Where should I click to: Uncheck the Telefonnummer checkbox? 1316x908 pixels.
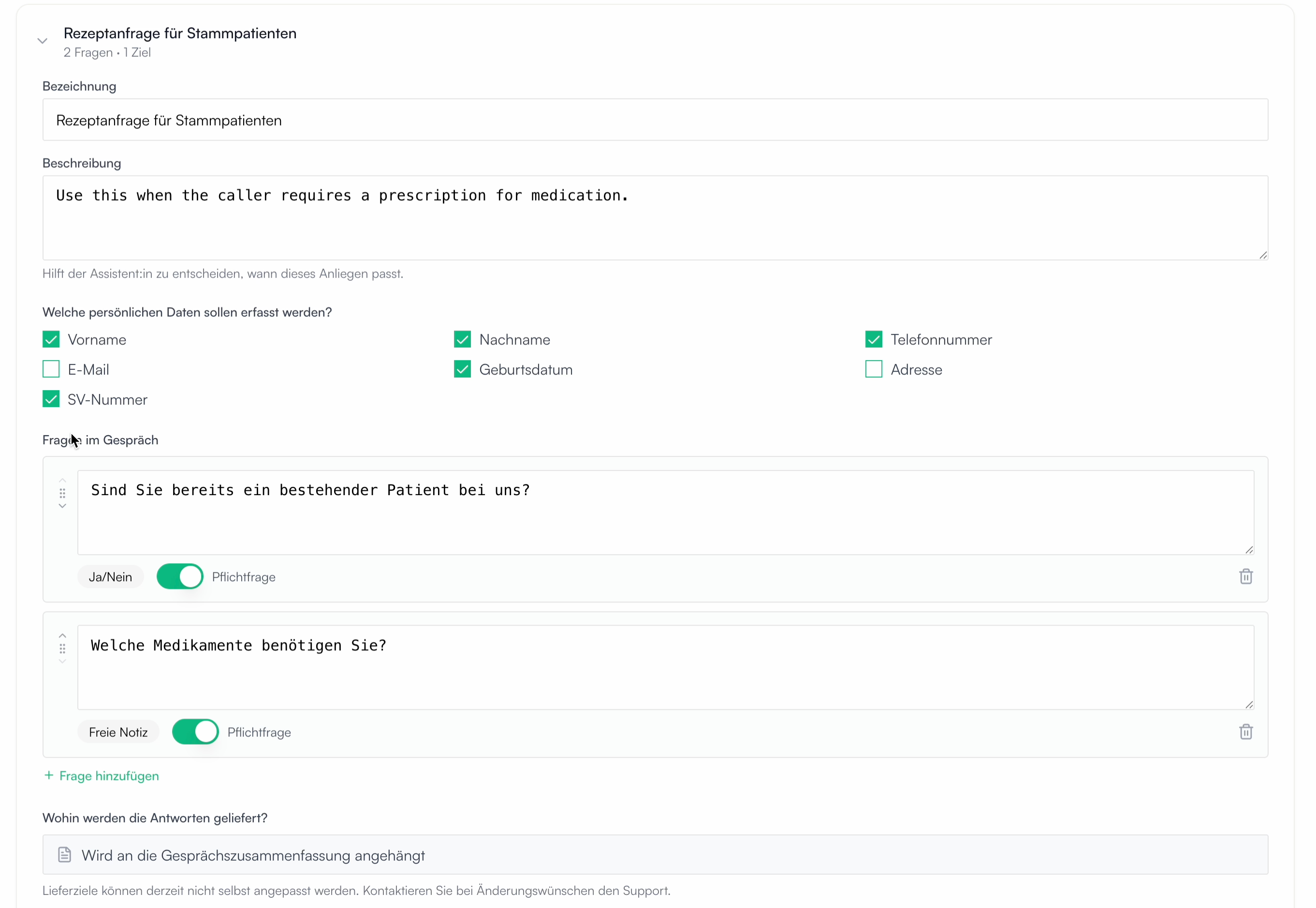click(874, 339)
